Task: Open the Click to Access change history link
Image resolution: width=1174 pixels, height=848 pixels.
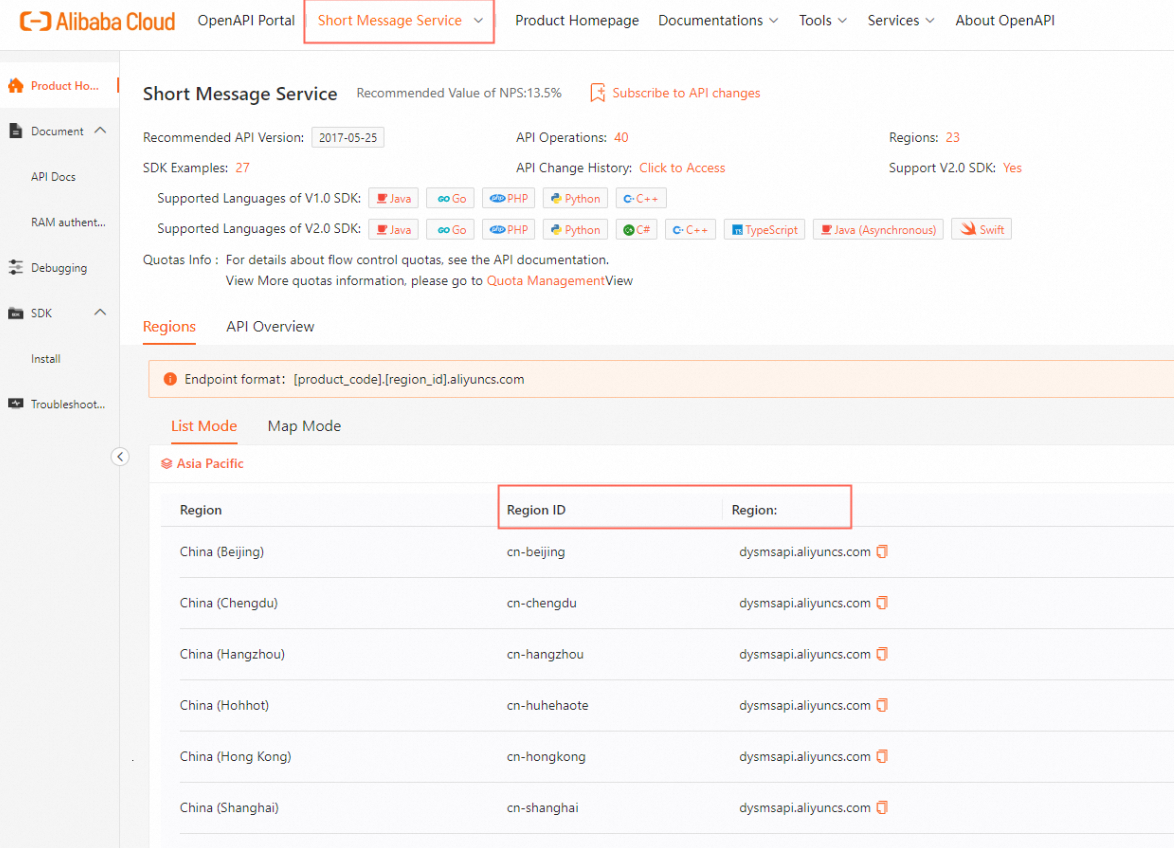Action: (682, 168)
